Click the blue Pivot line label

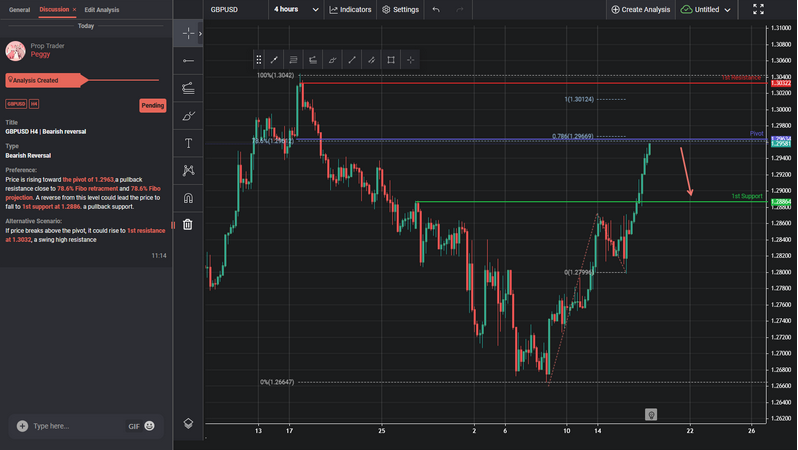(x=756, y=133)
